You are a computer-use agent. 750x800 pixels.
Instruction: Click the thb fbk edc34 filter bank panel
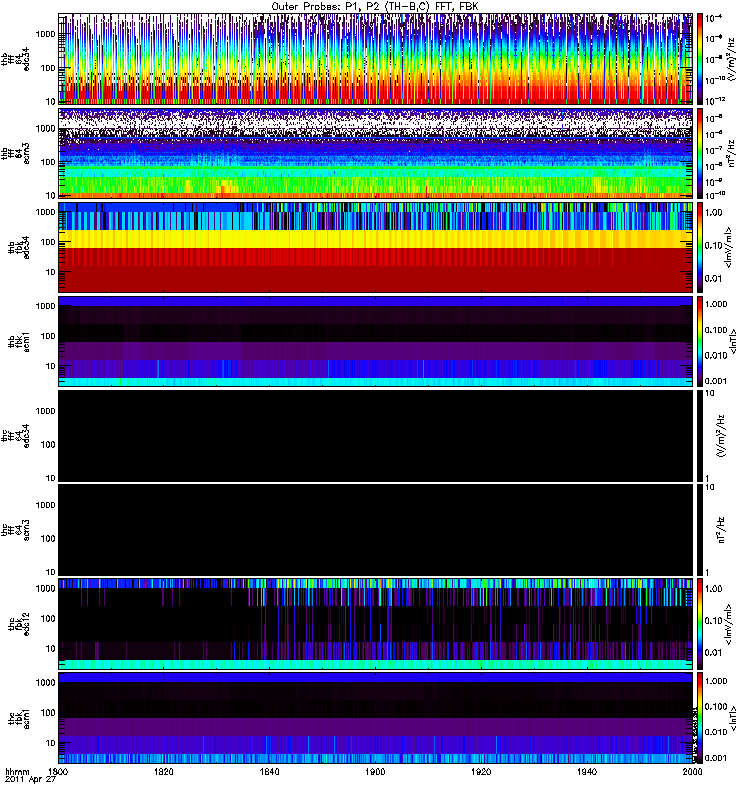pyautogui.click(x=376, y=247)
